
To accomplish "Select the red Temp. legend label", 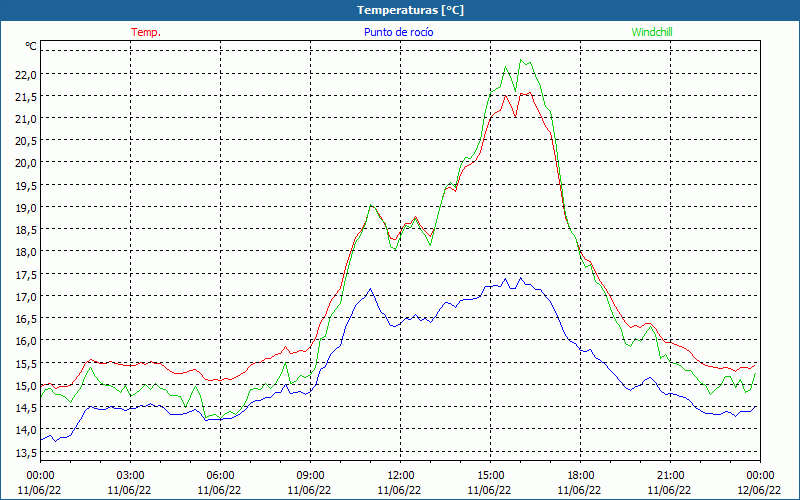I will coord(146,32).
